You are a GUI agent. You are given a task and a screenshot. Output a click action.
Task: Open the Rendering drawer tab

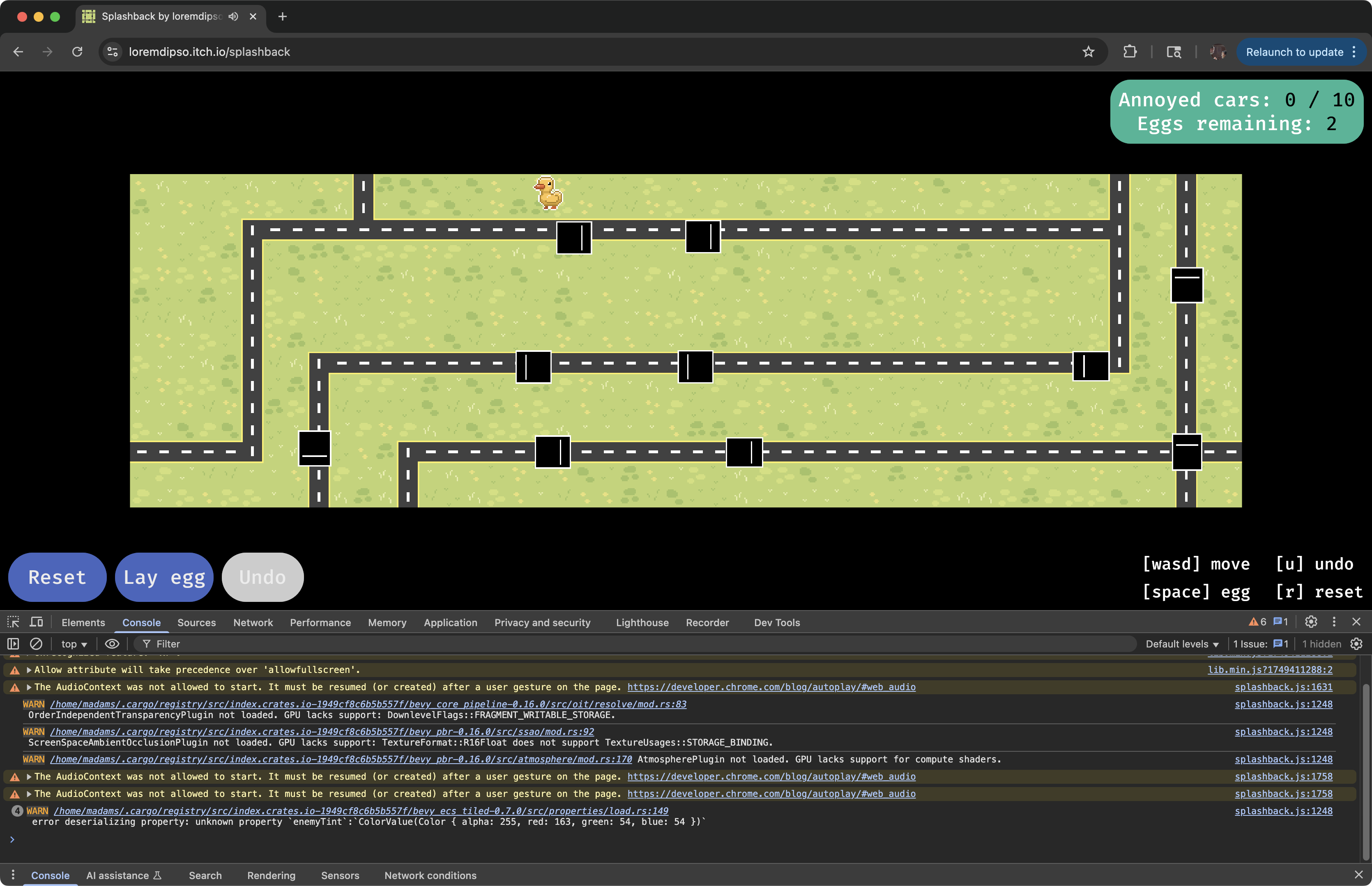(x=271, y=875)
